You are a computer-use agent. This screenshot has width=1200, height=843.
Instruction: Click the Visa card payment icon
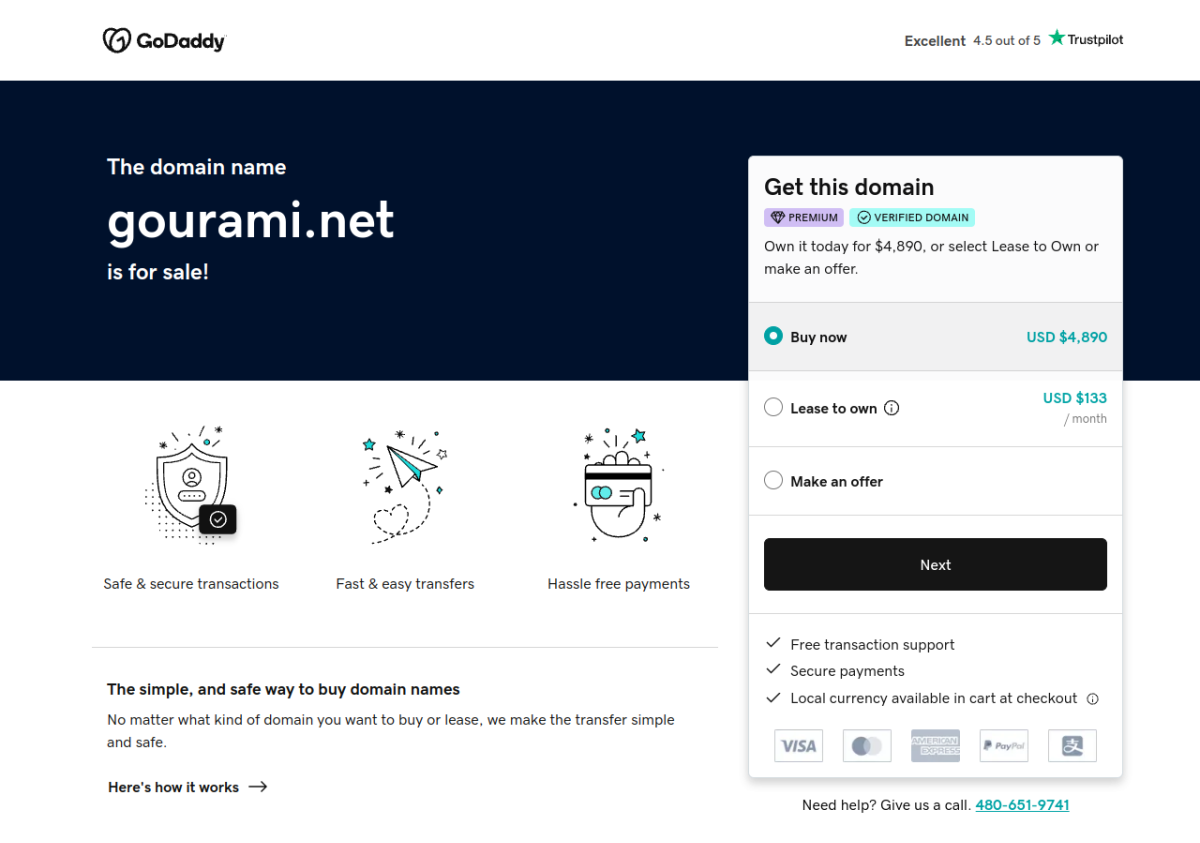point(799,746)
